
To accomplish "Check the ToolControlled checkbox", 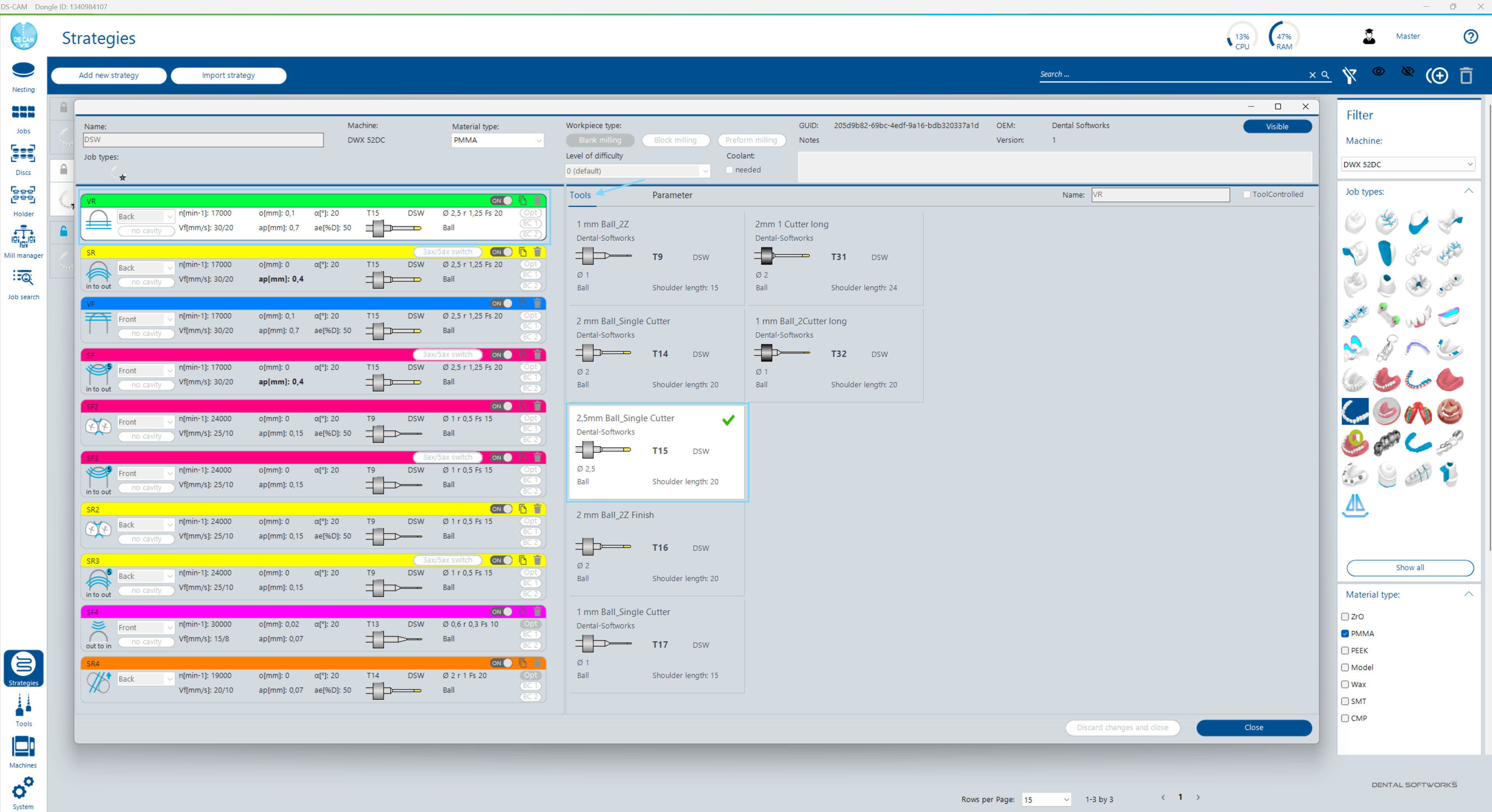I will coord(1246,195).
